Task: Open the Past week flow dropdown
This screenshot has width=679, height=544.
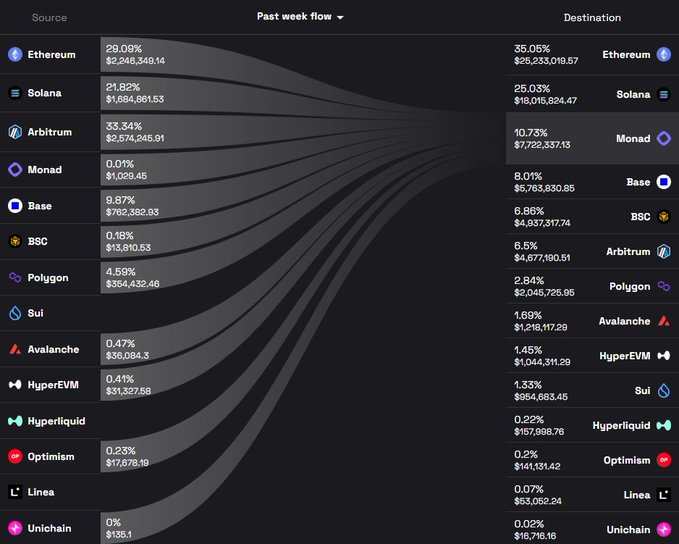Action: coord(300,16)
